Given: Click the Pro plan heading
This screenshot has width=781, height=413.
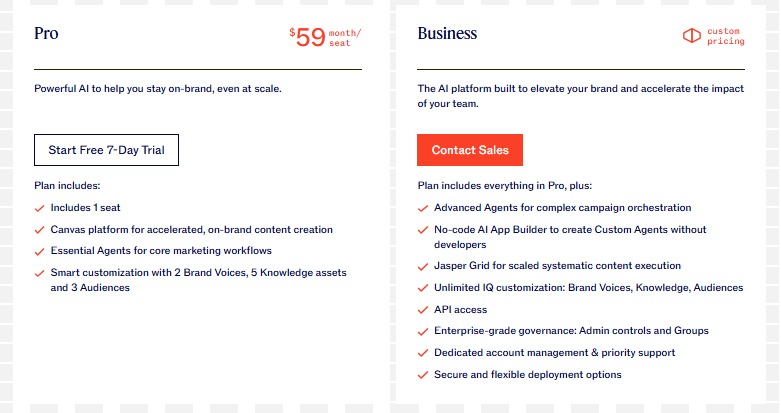Looking at the screenshot, I should click(x=46, y=33).
